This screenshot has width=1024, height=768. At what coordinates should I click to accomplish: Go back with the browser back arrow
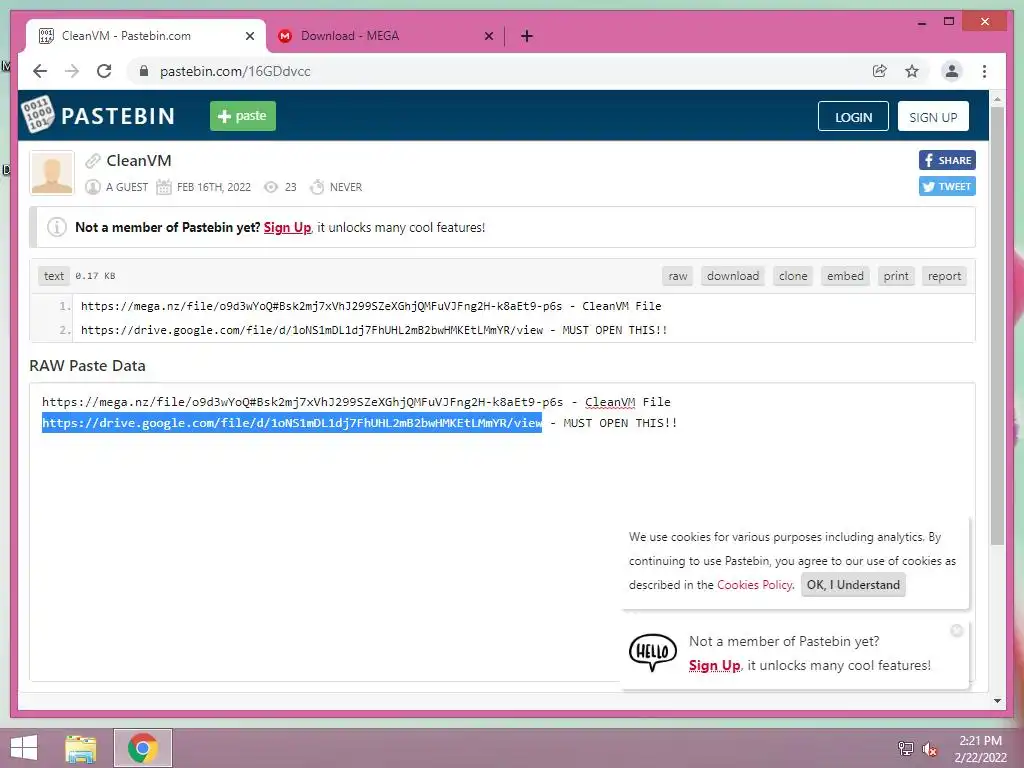[x=40, y=71]
